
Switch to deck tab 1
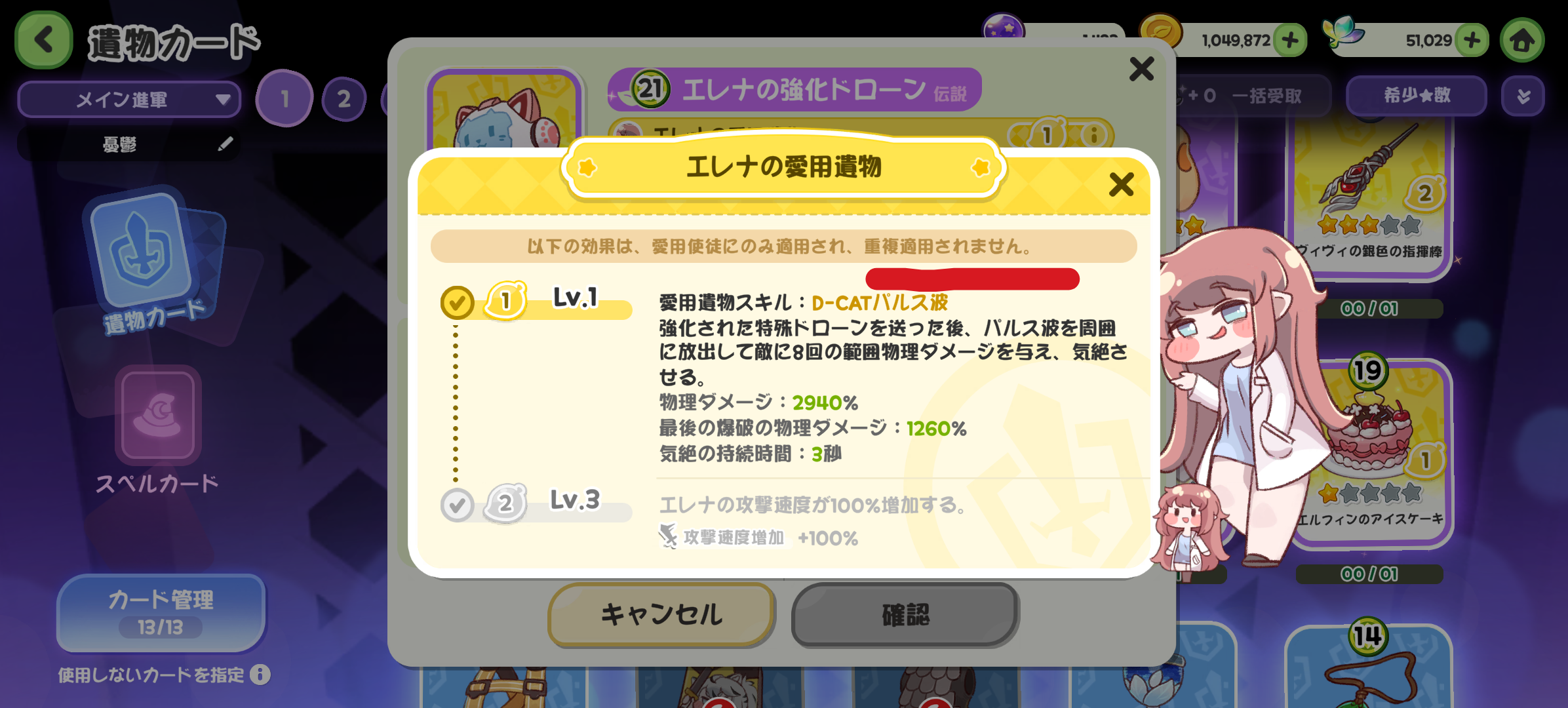284,98
